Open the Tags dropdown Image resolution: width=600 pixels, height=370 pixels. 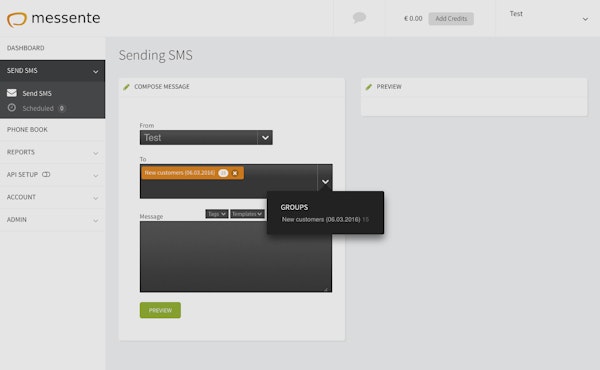[x=217, y=214]
